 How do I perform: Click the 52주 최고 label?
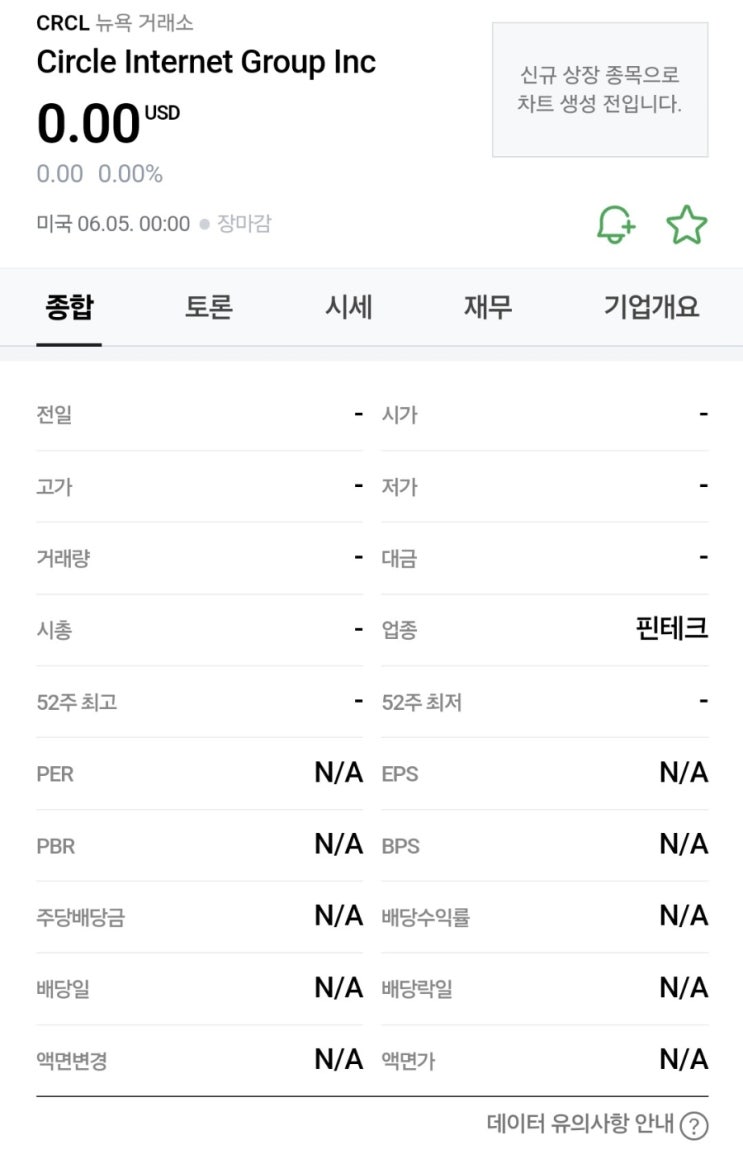pos(76,702)
